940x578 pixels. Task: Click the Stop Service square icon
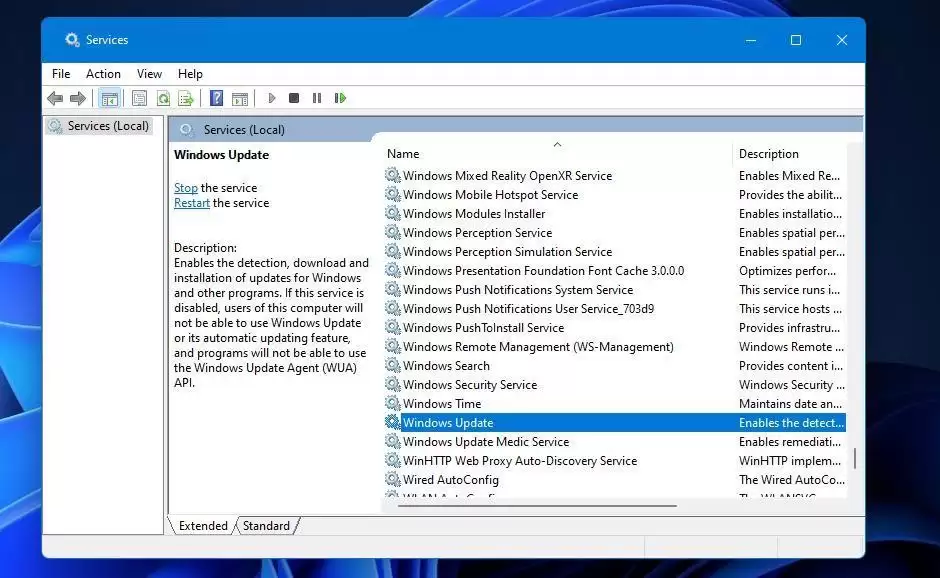294,98
